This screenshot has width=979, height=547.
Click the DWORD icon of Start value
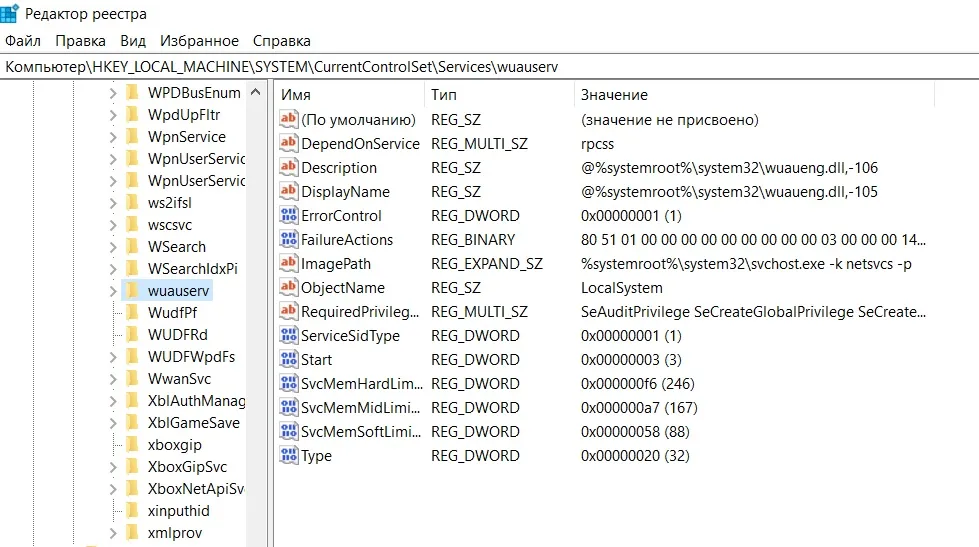coord(288,359)
